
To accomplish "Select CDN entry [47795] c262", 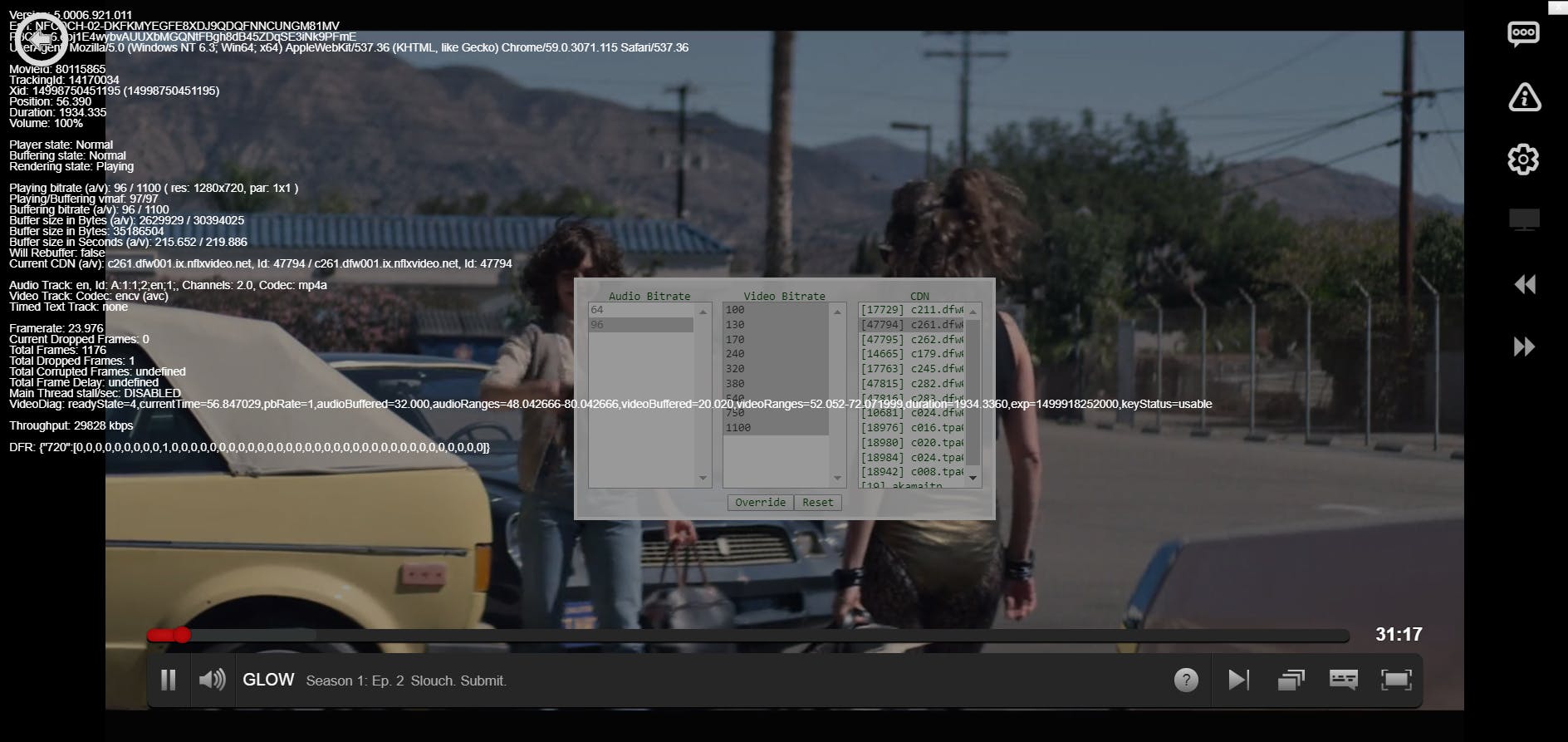I will (x=911, y=340).
